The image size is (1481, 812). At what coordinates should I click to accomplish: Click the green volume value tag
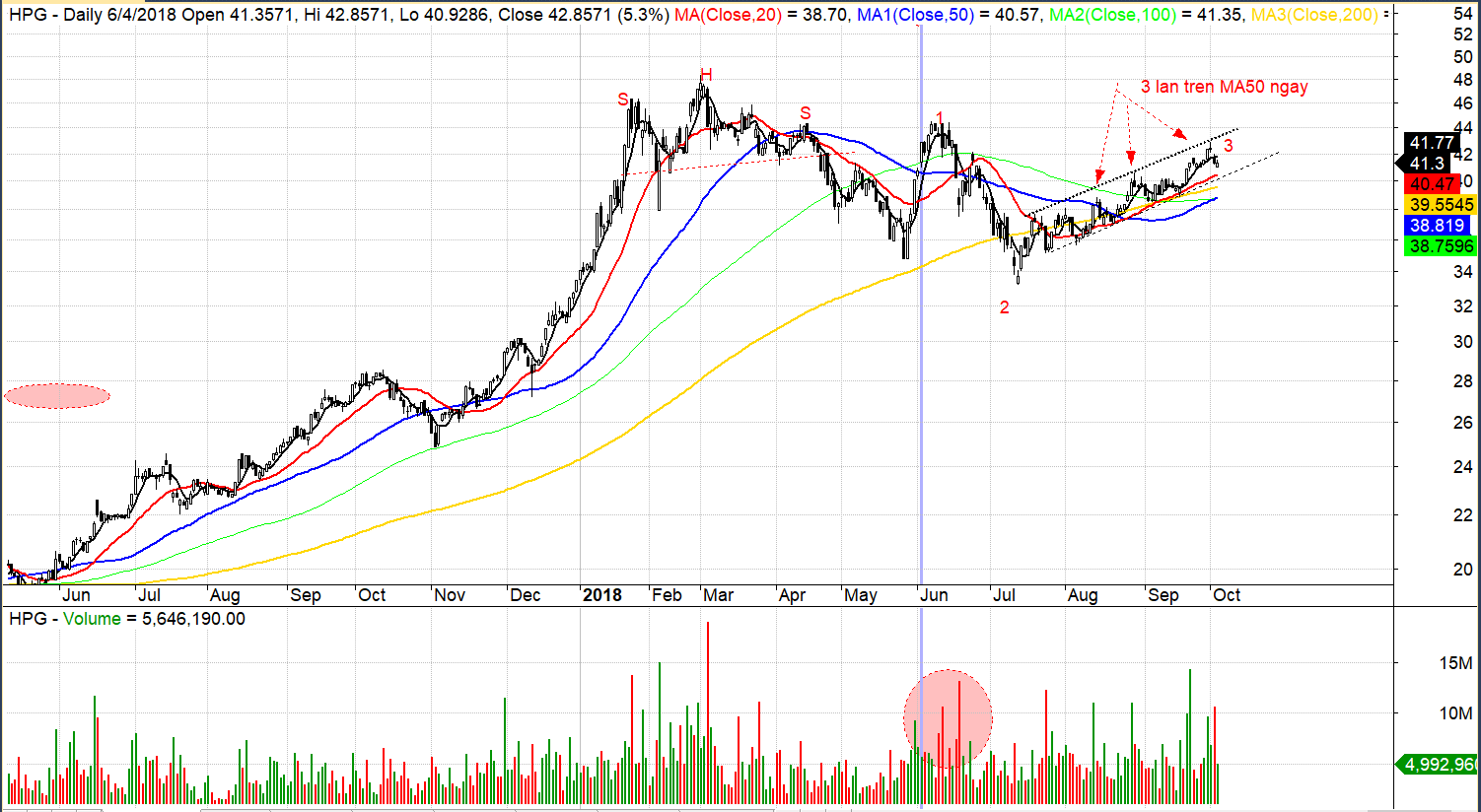pos(1441,764)
